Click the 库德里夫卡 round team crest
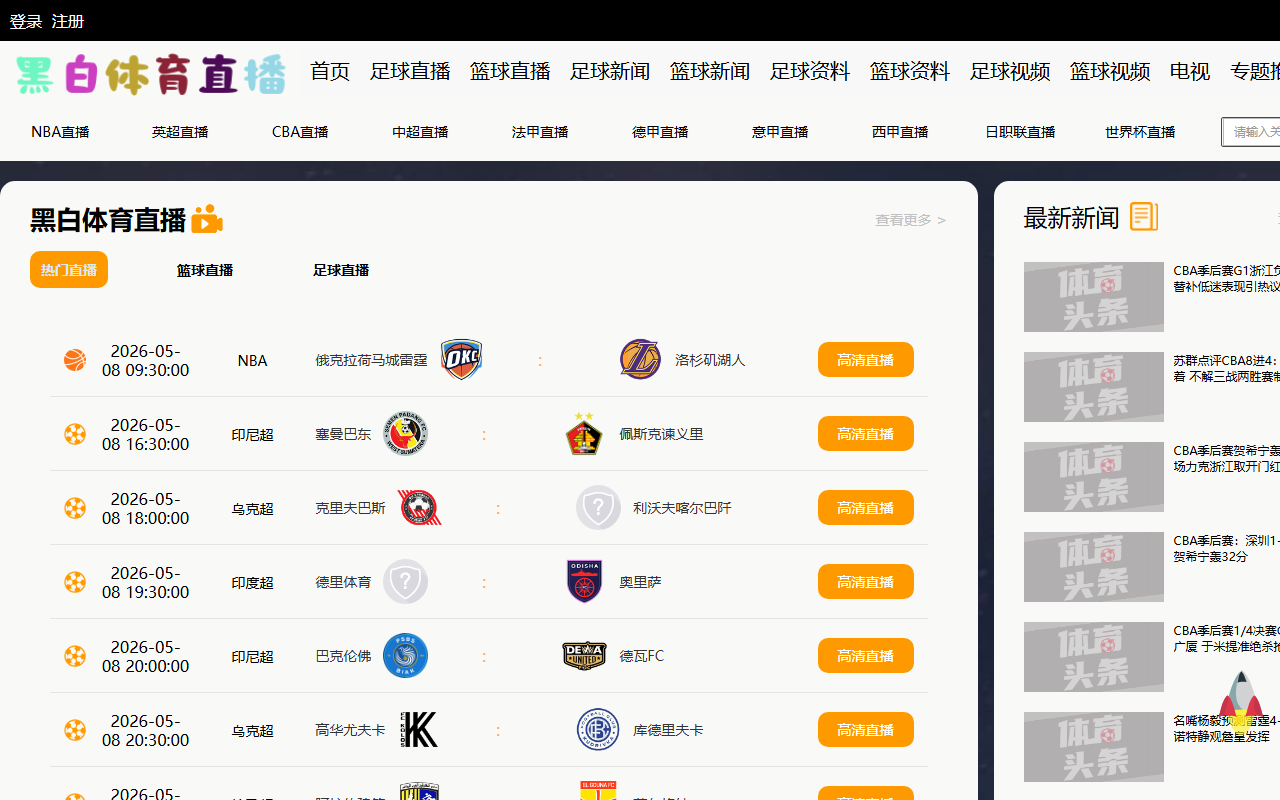The image size is (1280, 800). pos(598,730)
